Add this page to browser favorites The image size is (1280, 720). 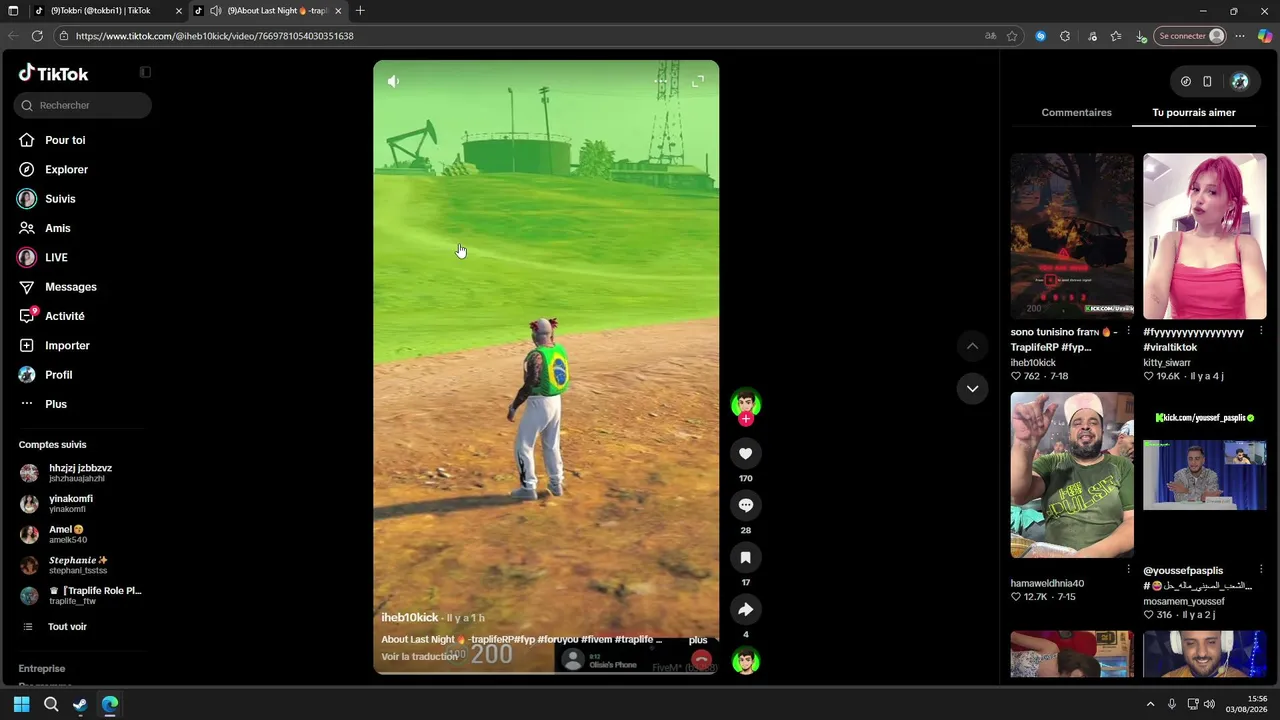(x=1012, y=36)
